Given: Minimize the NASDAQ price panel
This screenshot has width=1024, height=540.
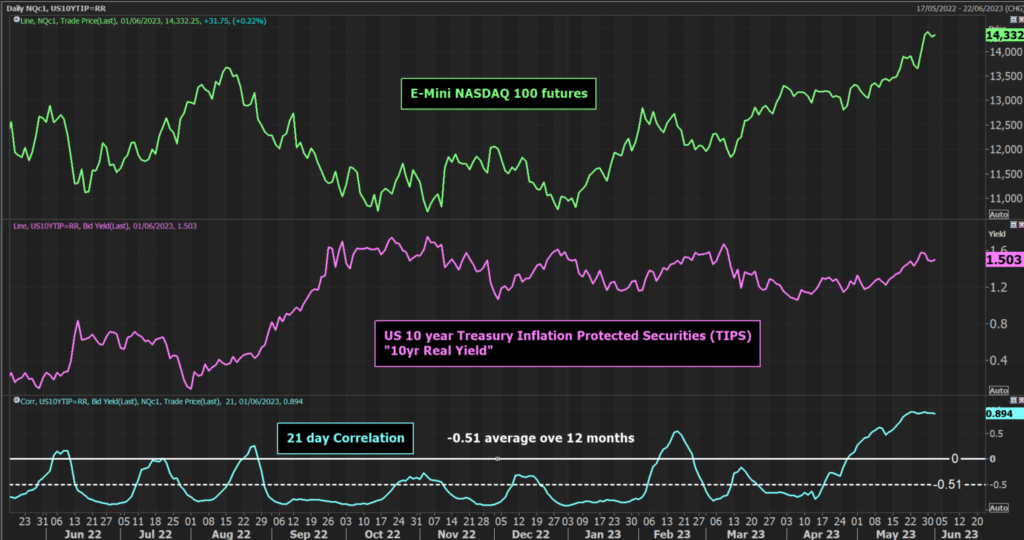Looking at the screenshot, I should (x=1014, y=20).
